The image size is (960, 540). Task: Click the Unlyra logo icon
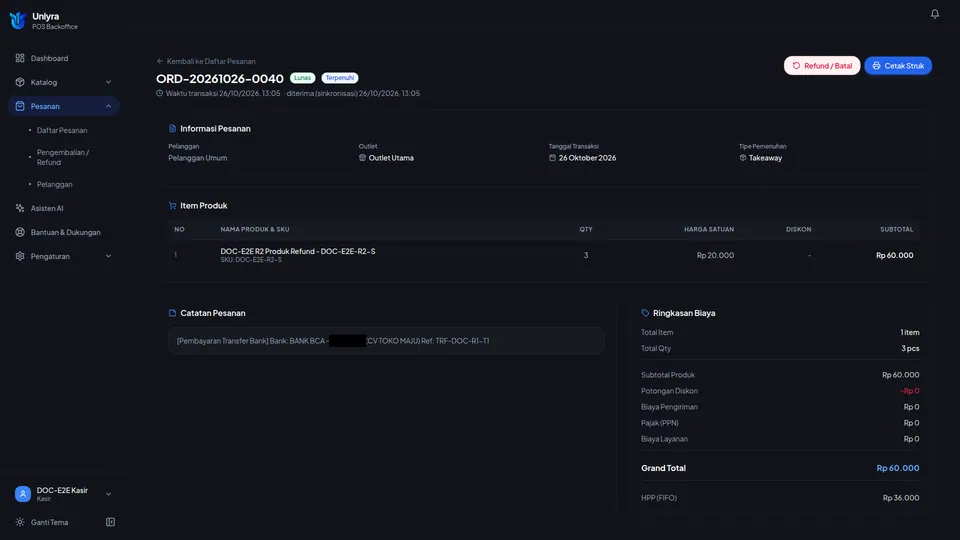tap(18, 20)
